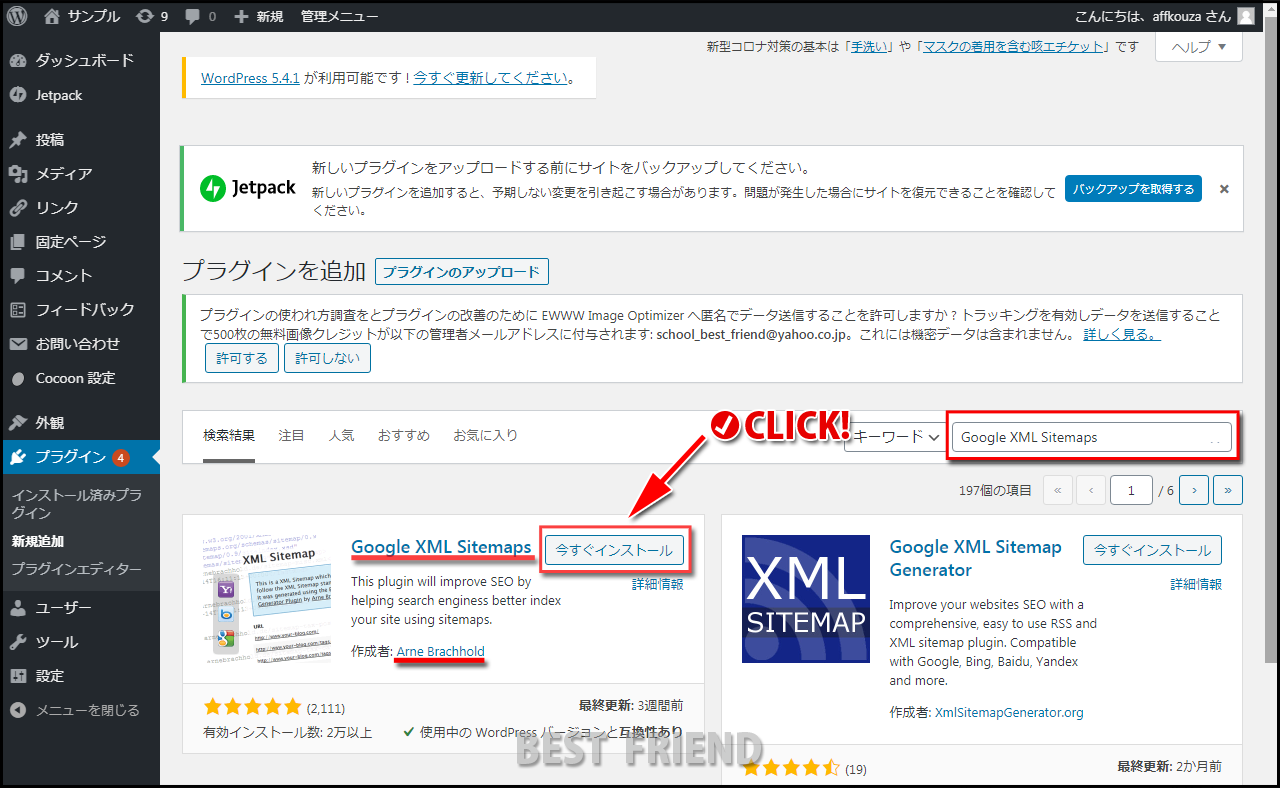
Task: Select the 検索結果 tab
Action: click(x=229, y=436)
